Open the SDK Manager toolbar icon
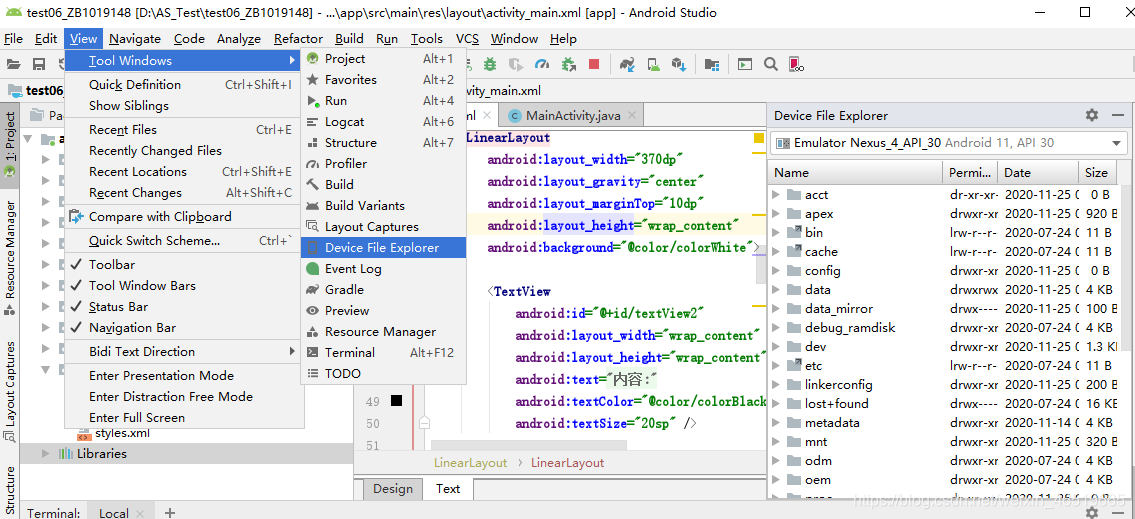1135x519 pixels. tap(678, 64)
